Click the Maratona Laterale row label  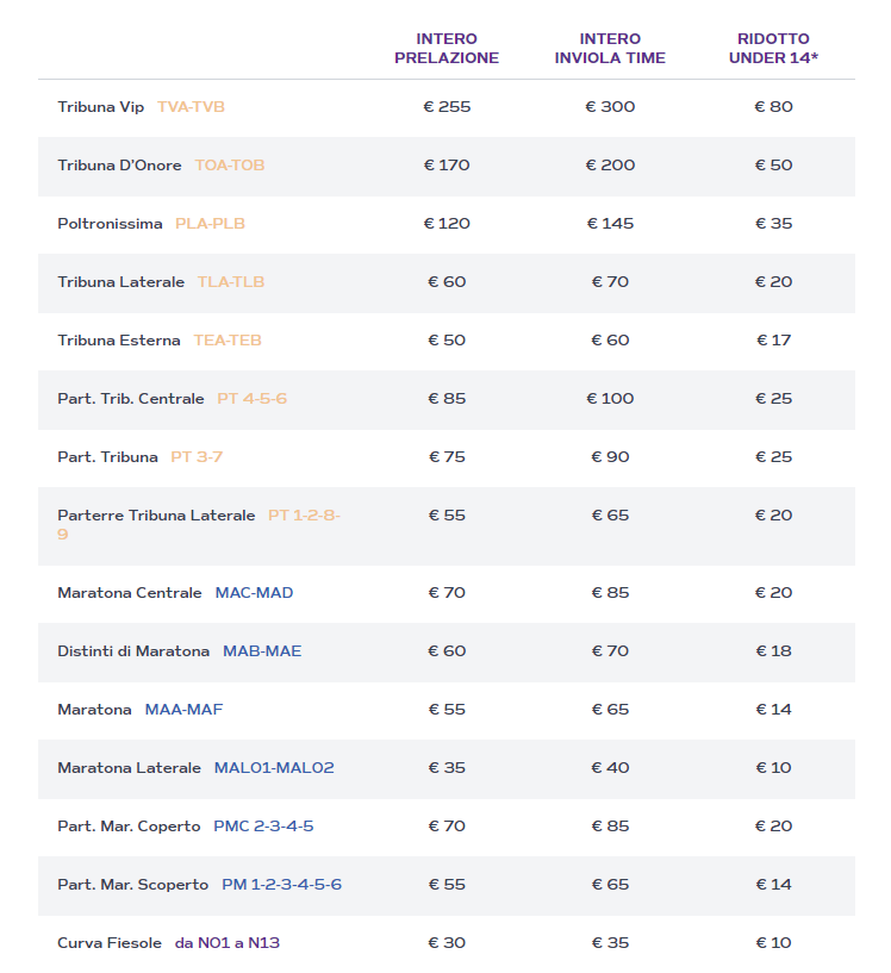click(x=129, y=768)
